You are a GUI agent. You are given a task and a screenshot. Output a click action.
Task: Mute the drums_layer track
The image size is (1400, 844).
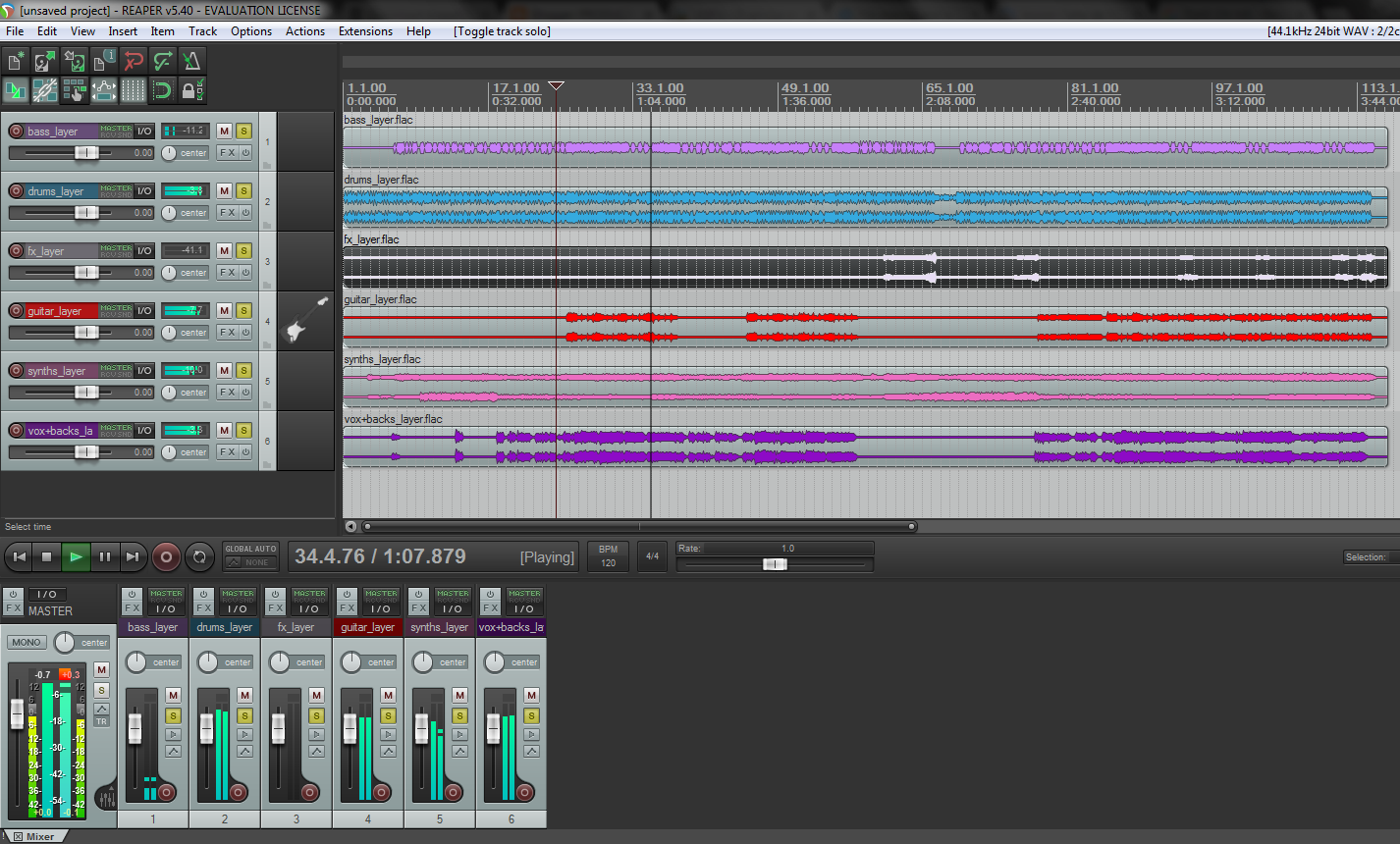(225, 190)
